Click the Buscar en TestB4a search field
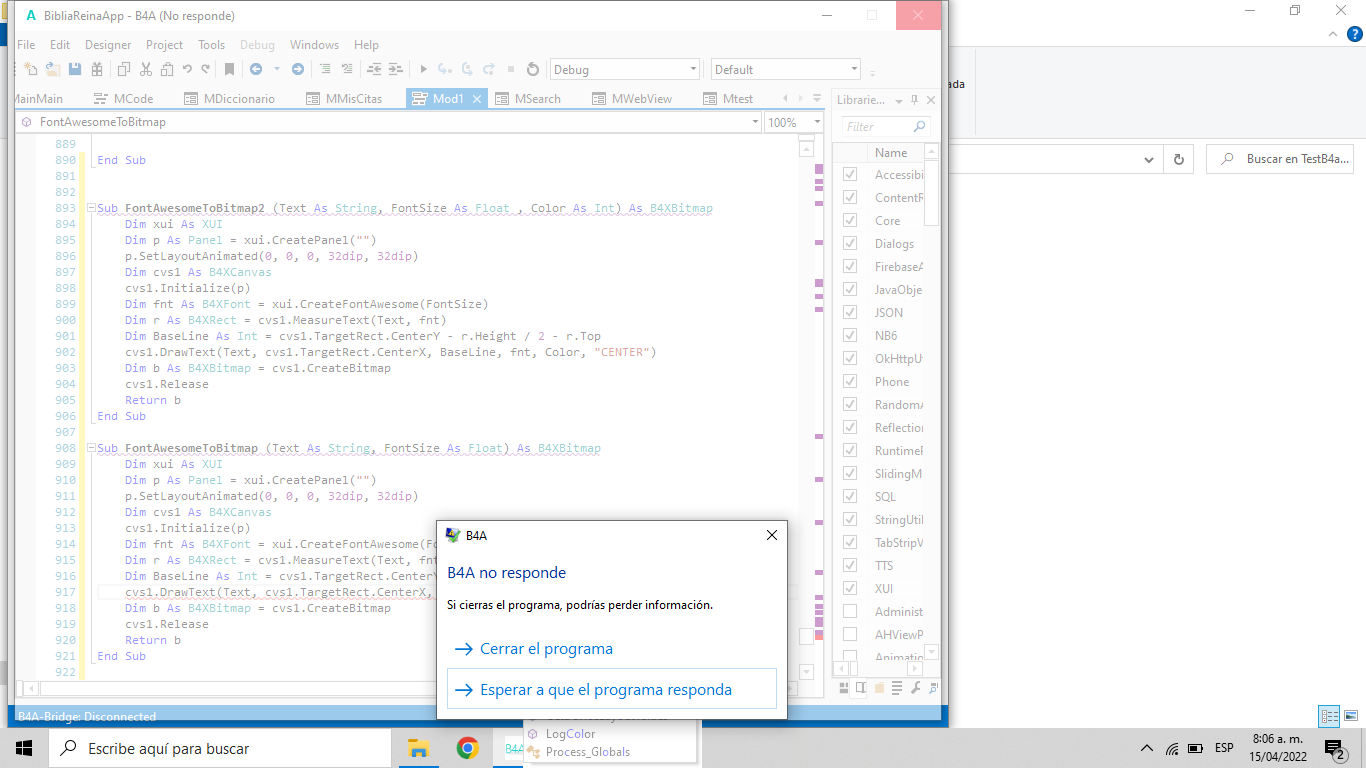Screen dimensions: 1366x768 pos(1280,159)
